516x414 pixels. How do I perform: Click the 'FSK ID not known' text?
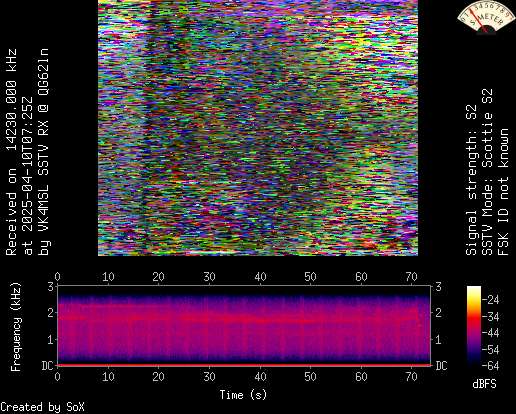coord(503,192)
